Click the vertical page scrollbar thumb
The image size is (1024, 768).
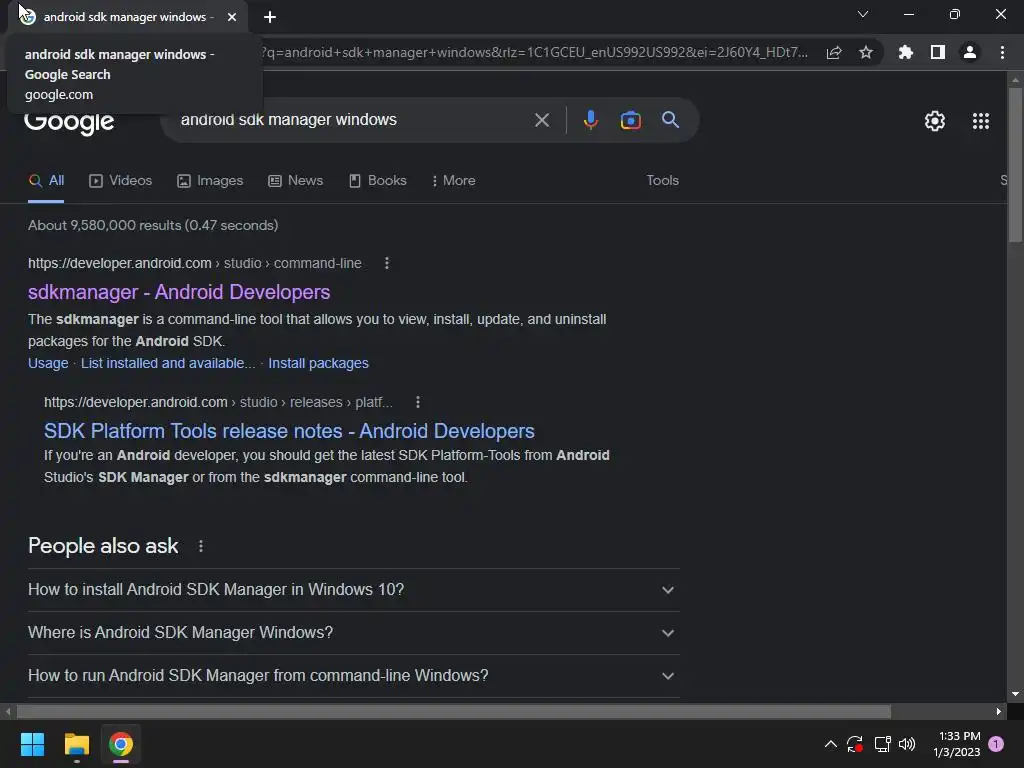[1014, 165]
